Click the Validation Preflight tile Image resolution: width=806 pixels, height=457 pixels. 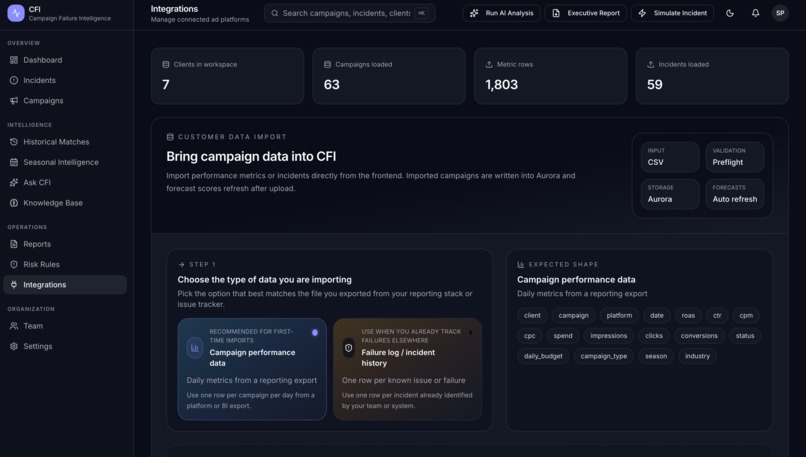(735, 157)
